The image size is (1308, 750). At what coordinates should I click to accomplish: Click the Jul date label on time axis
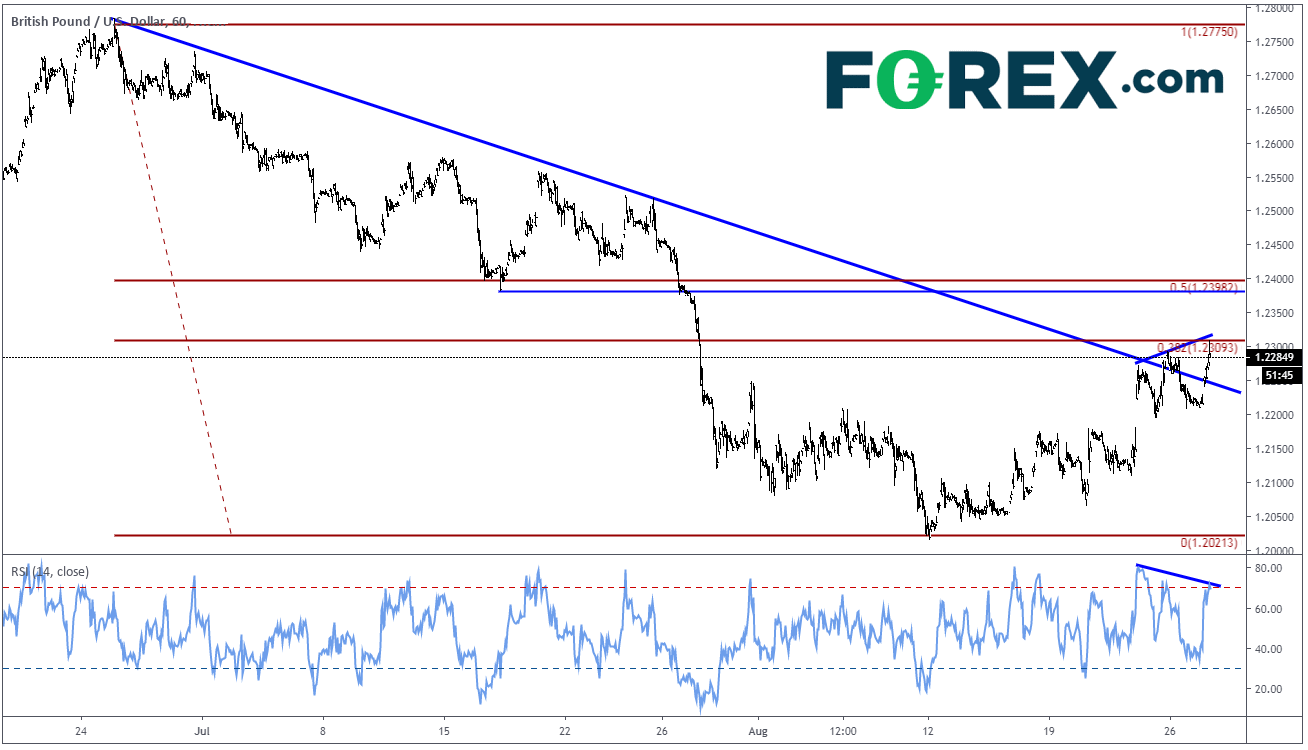pyautogui.click(x=202, y=731)
